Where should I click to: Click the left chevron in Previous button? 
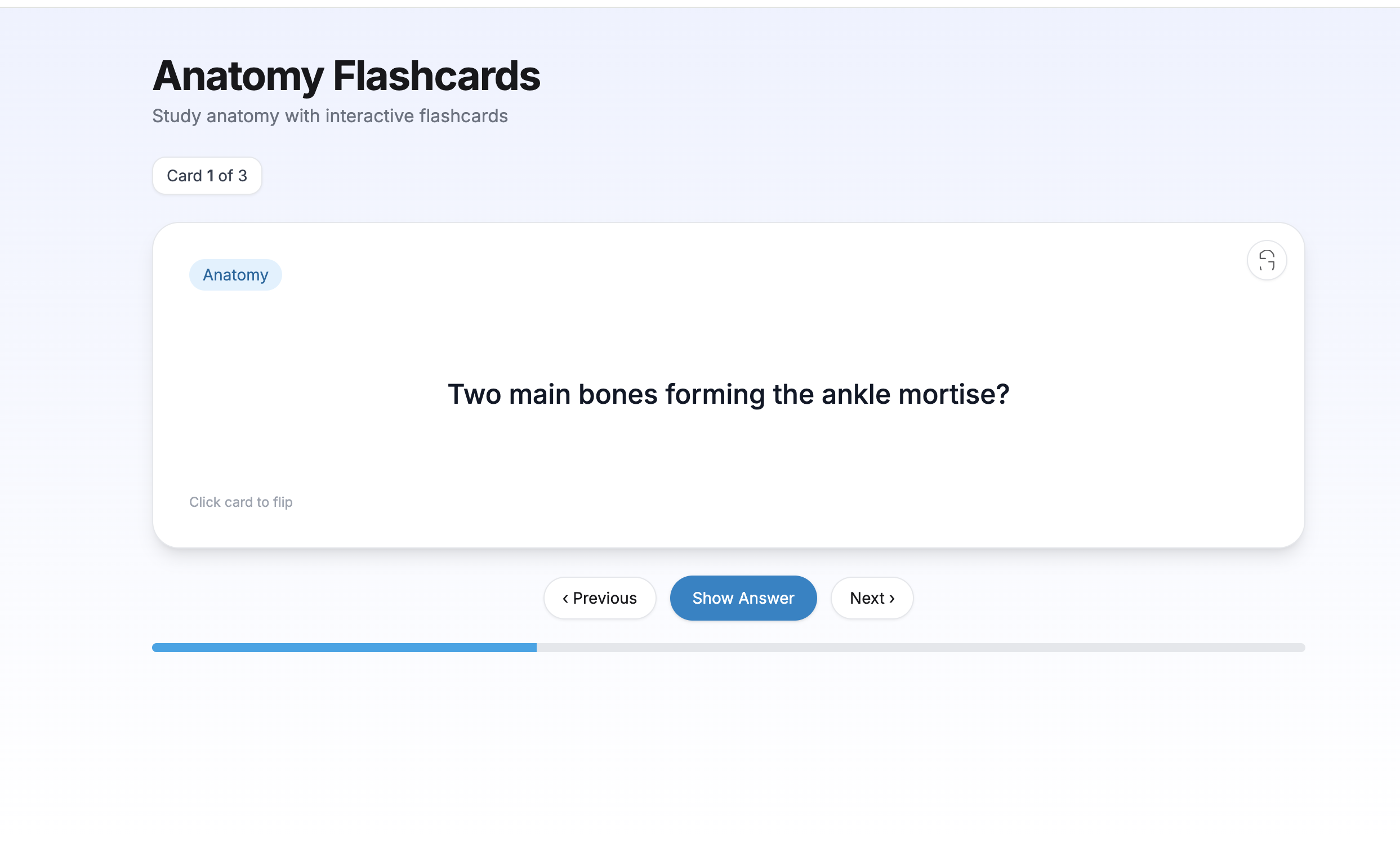(565, 599)
